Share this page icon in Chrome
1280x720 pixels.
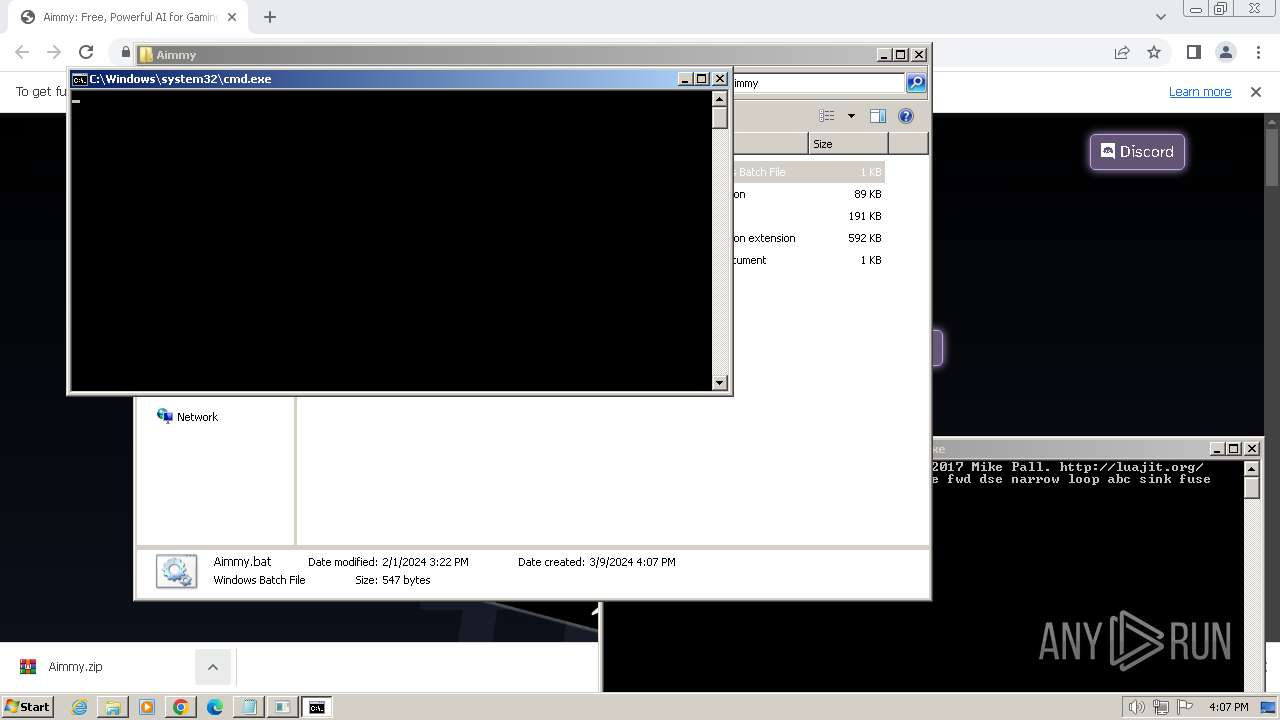(x=1122, y=52)
